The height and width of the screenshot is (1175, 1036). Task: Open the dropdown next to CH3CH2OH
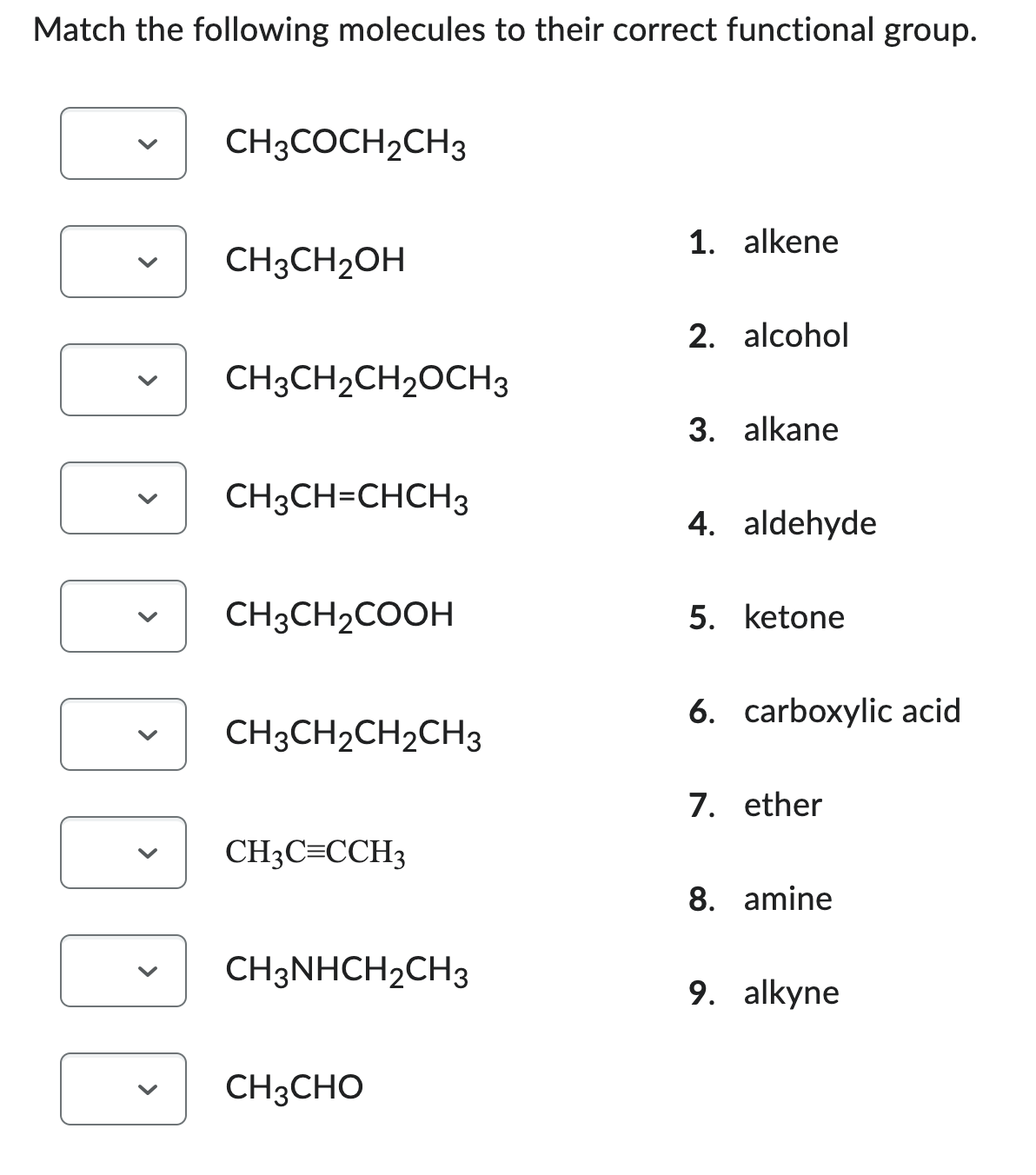[x=123, y=261]
